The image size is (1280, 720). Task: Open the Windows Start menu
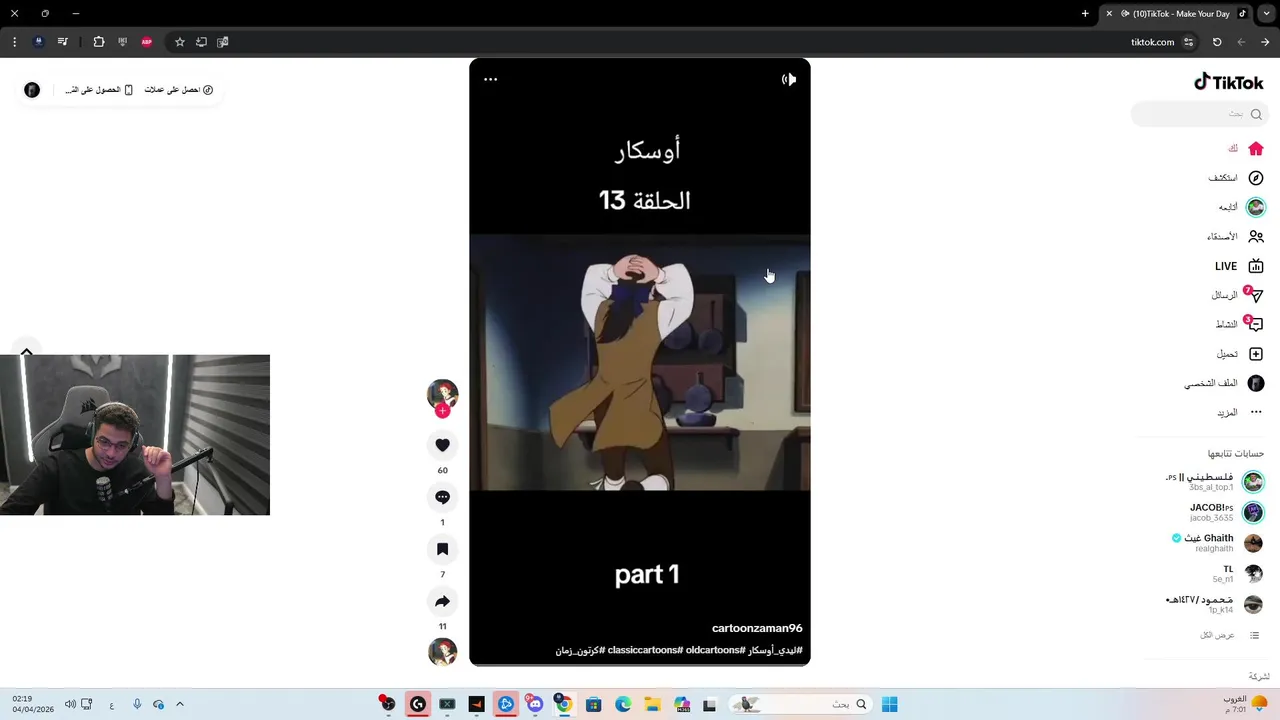890,704
